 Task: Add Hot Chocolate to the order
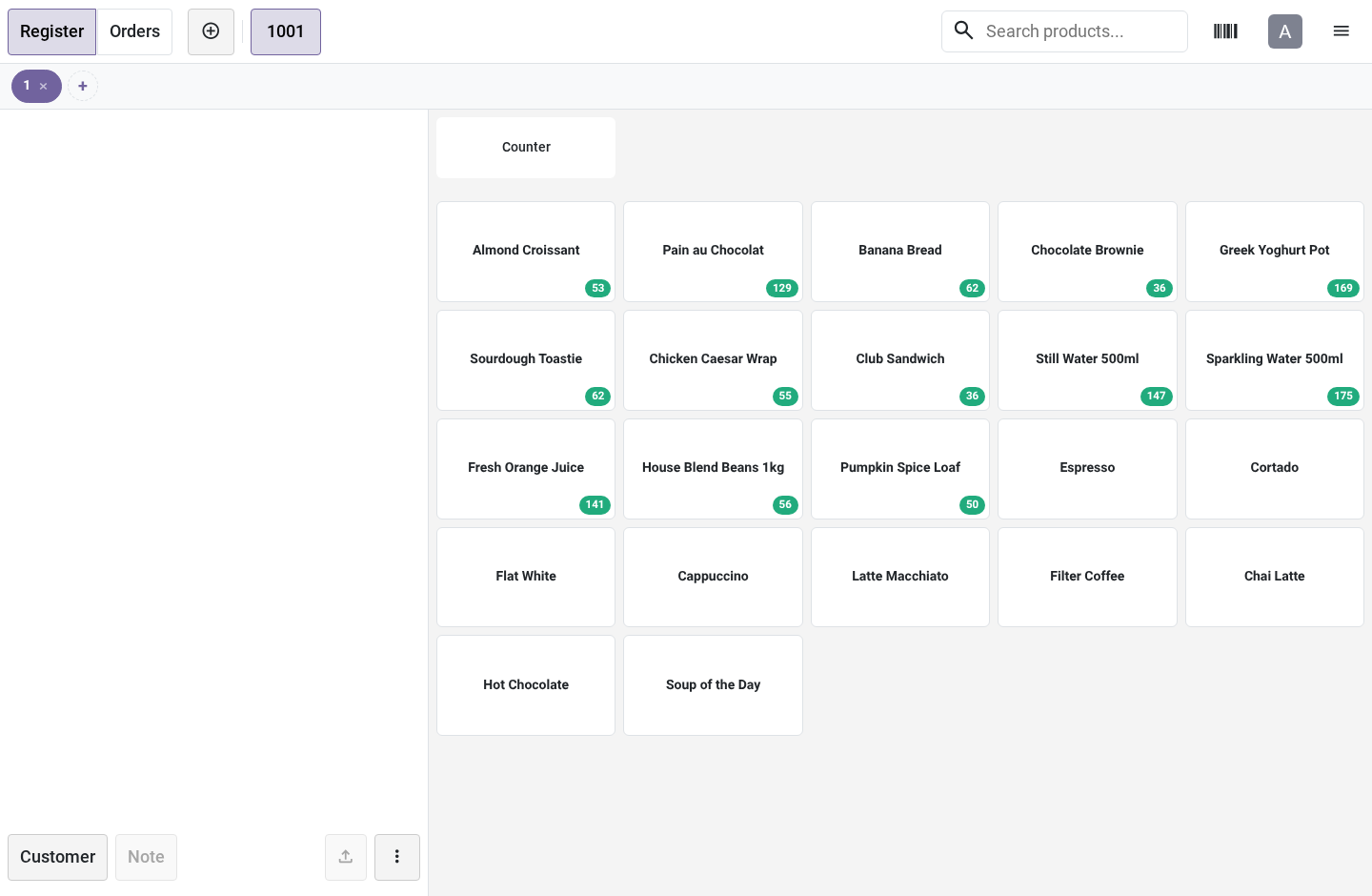click(526, 685)
